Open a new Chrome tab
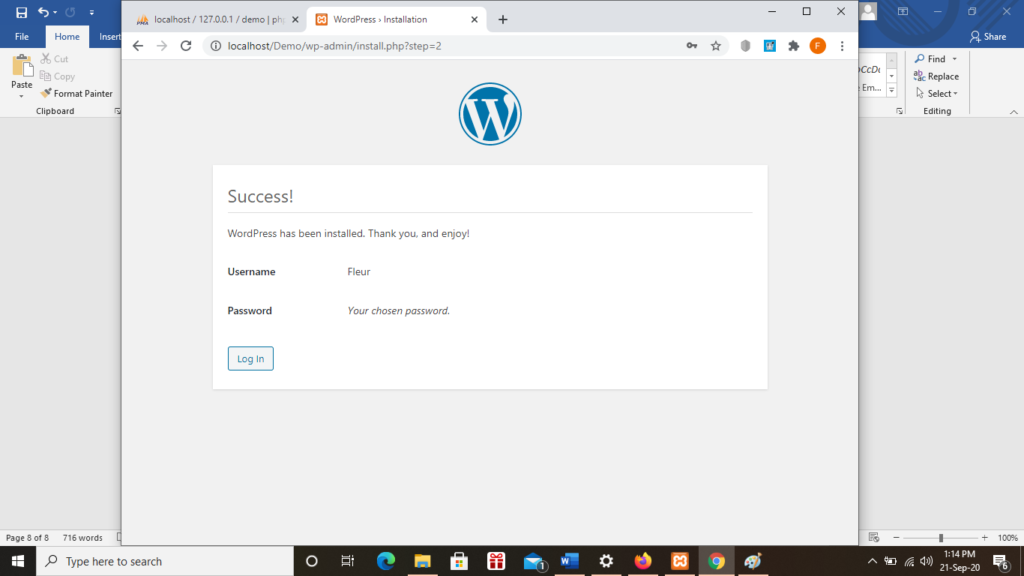1024x576 pixels. click(503, 20)
